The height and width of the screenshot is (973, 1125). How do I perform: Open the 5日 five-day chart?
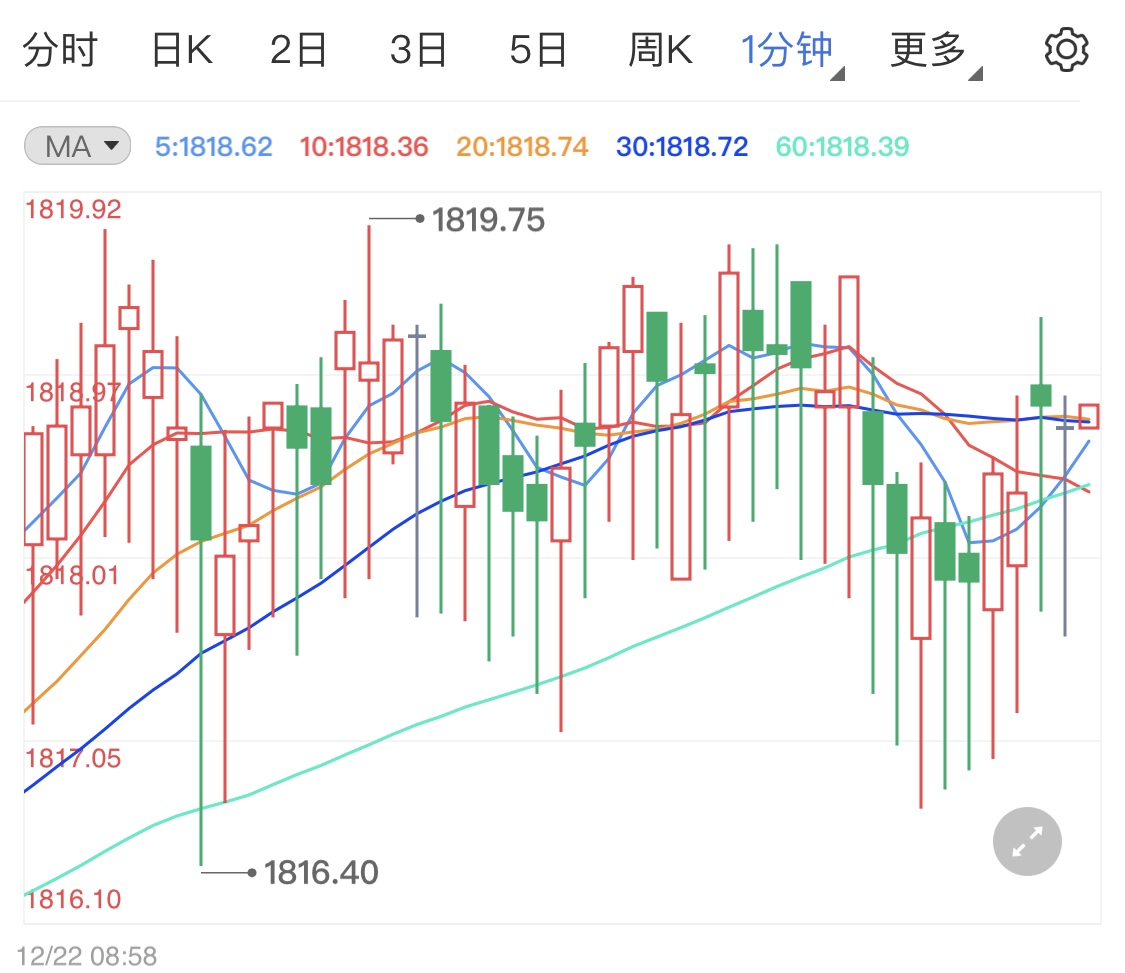(x=538, y=50)
